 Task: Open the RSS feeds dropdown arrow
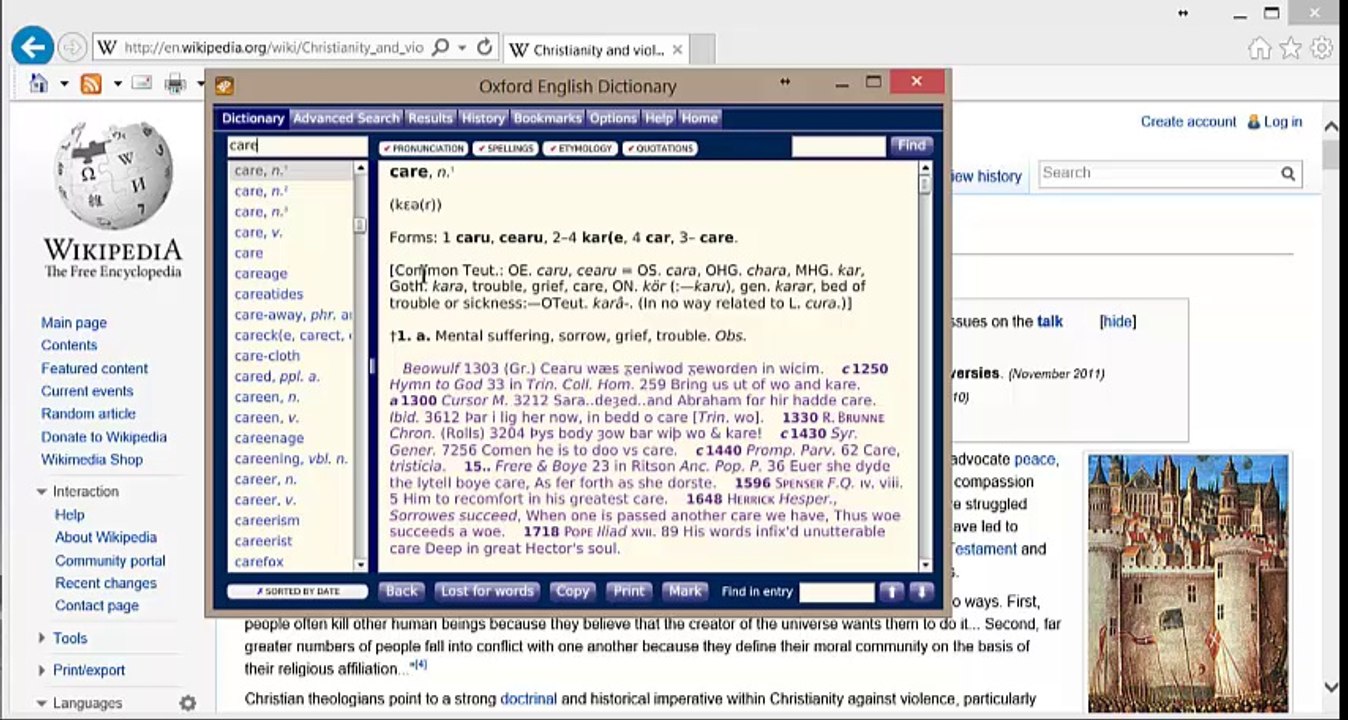coord(116,84)
